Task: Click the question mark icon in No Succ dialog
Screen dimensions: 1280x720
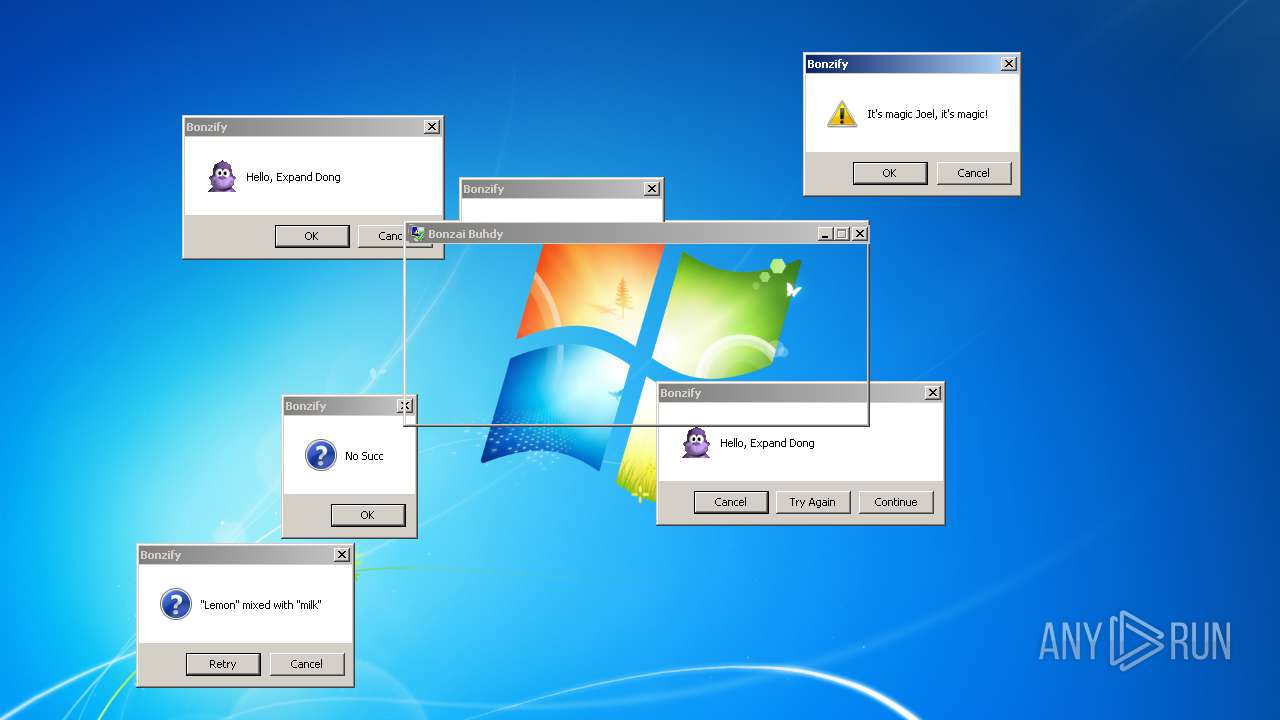Action: coord(320,455)
